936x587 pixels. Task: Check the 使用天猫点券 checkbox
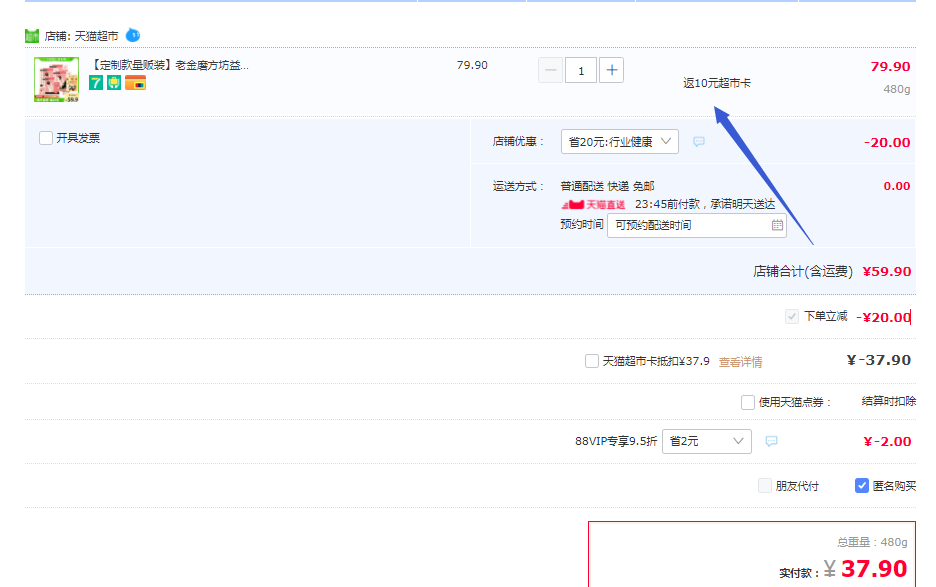(x=747, y=402)
